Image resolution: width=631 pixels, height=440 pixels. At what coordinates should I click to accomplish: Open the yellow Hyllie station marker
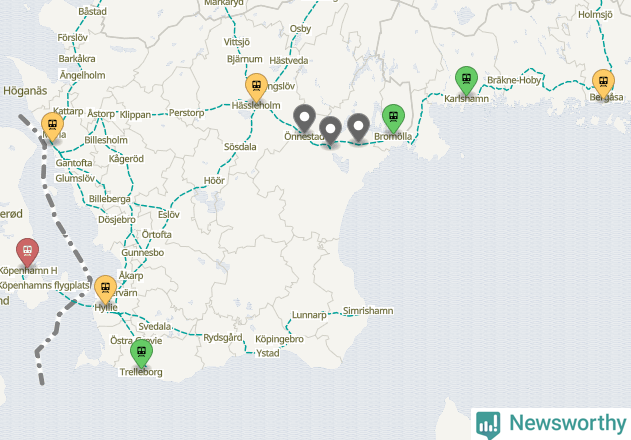click(x=105, y=289)
